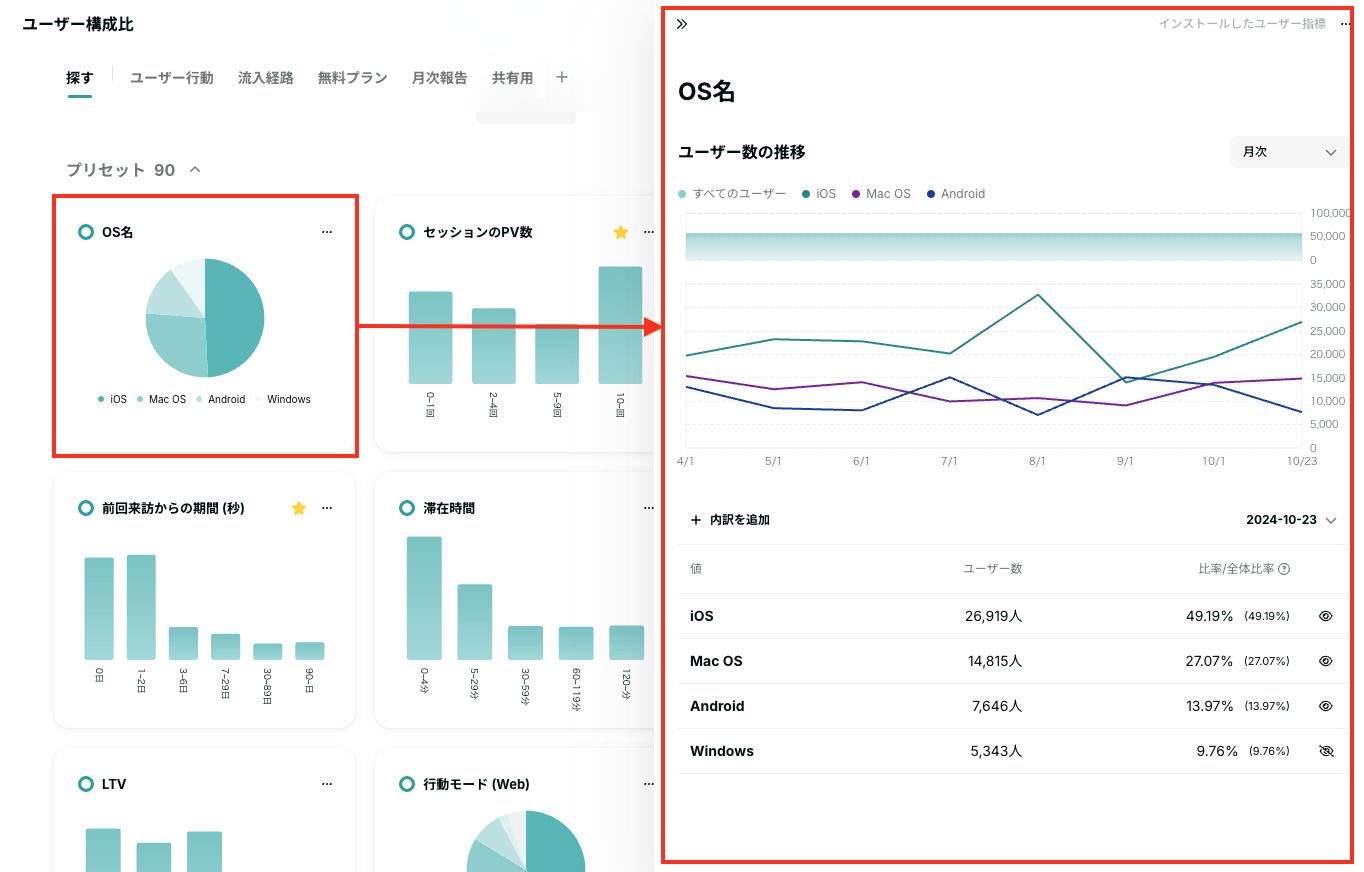
Task: Toggle Android series in line chart legend
Action: (x=956, y=194)
